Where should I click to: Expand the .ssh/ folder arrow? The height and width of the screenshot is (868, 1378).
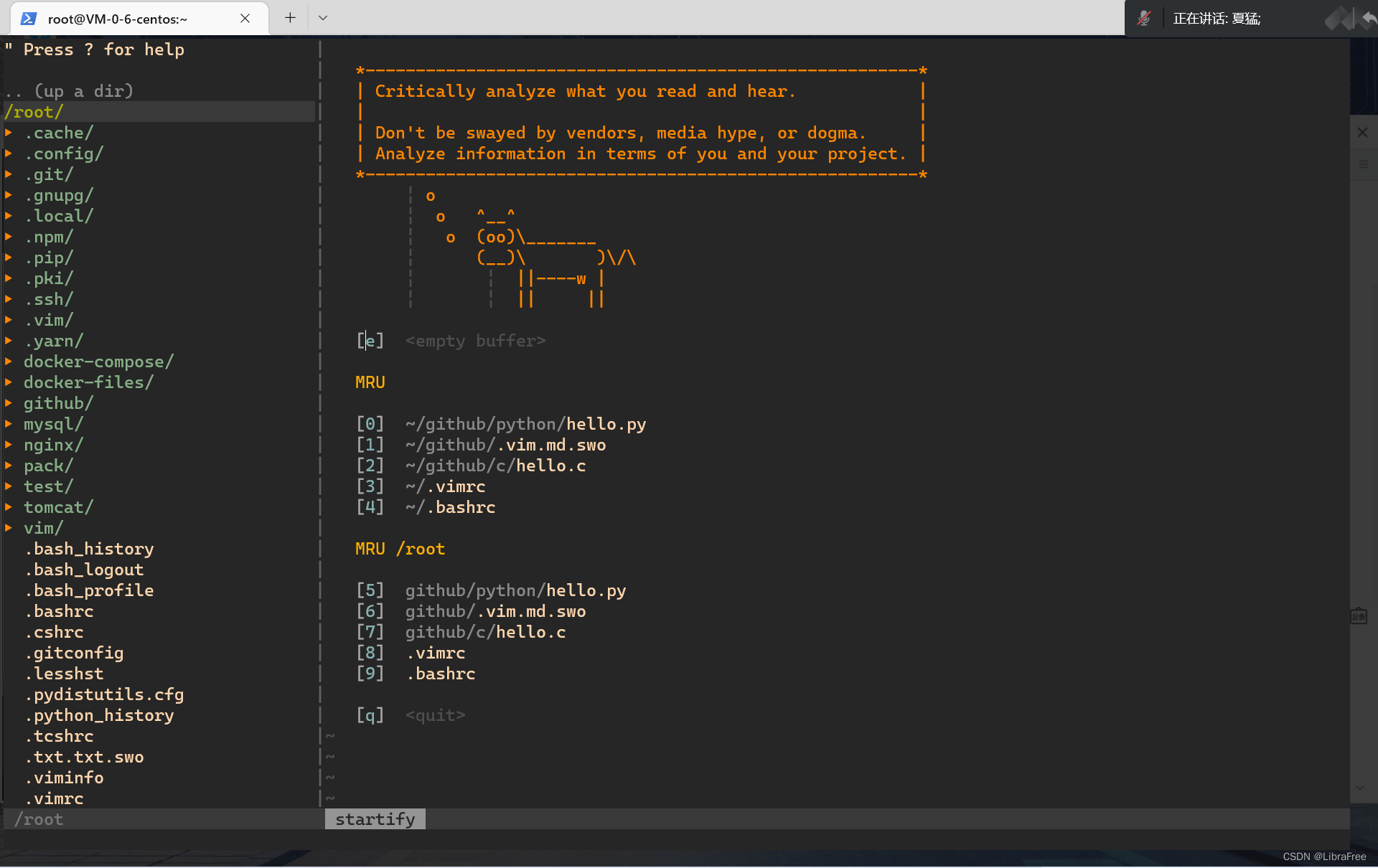pos(9,299)
